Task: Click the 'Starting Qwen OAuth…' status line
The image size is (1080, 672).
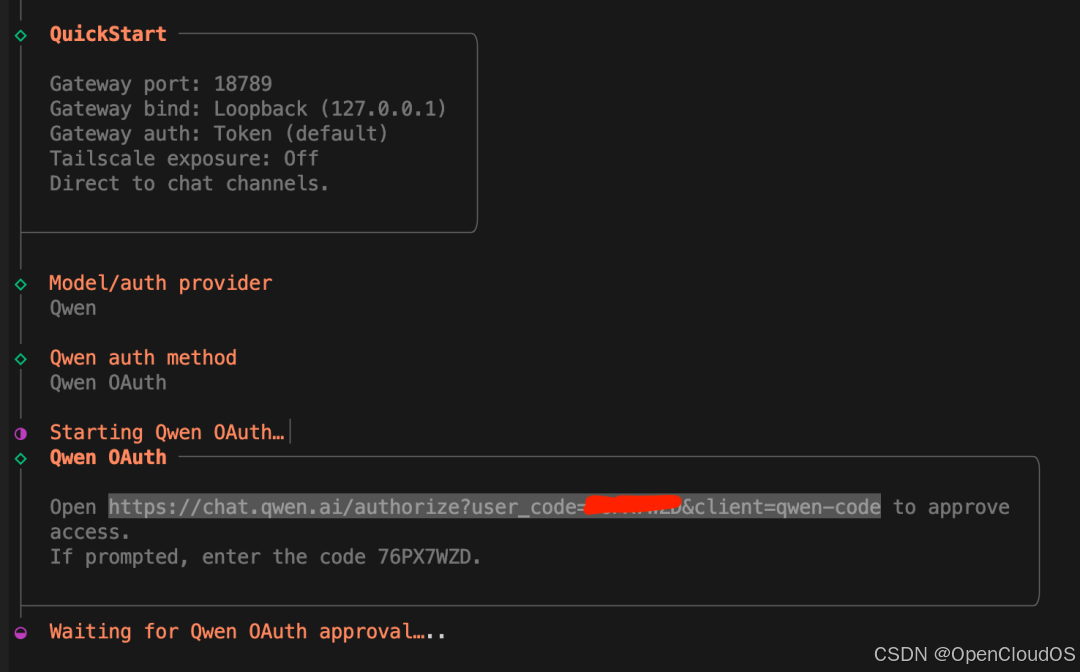Action: click(167, 432)
